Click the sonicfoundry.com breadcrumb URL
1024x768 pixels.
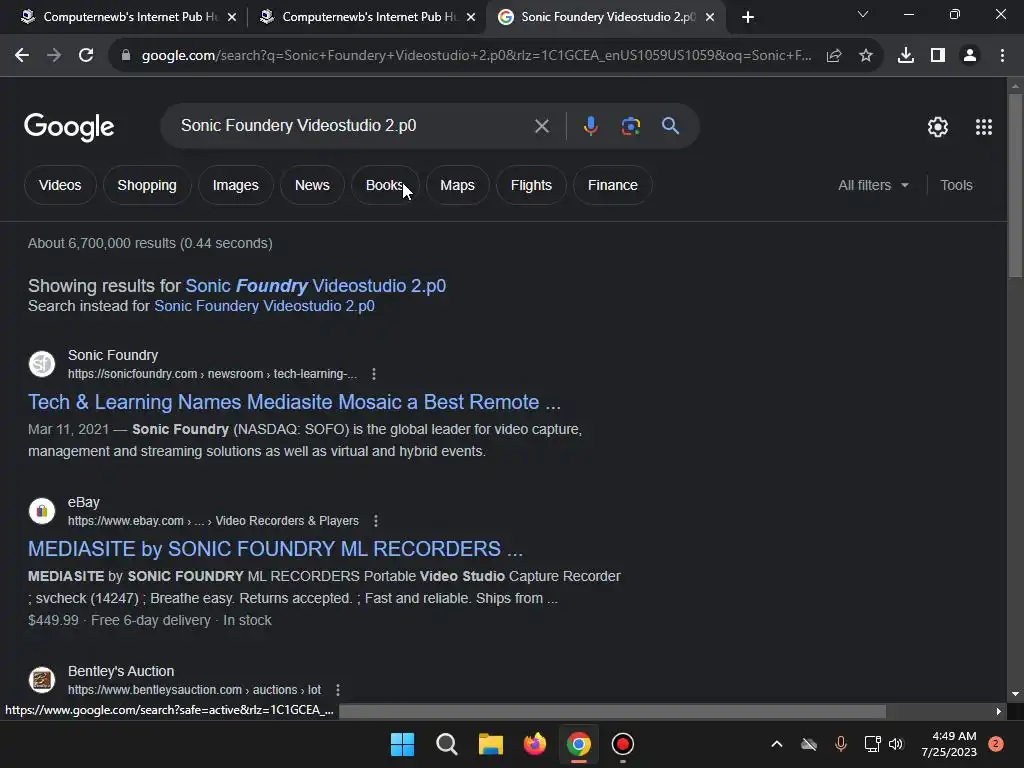point(212,374)
